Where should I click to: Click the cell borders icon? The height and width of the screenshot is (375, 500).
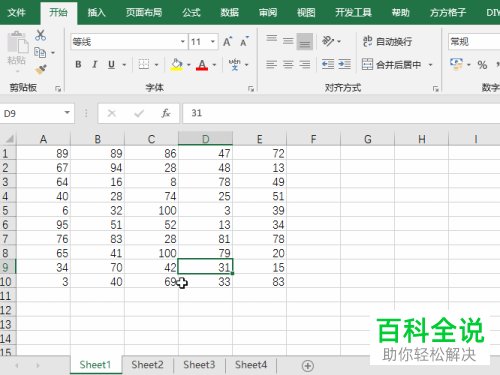(144, 64)
